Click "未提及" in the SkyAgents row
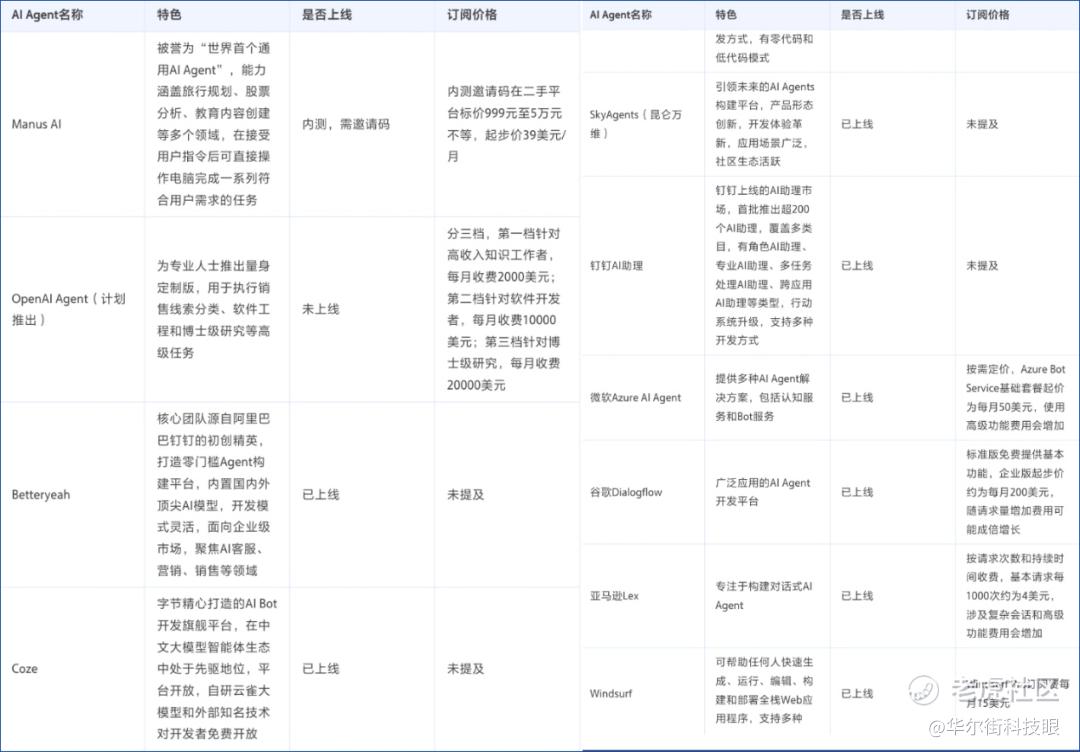This screenshot has width=1080, height=752. (x=982, y=124)
